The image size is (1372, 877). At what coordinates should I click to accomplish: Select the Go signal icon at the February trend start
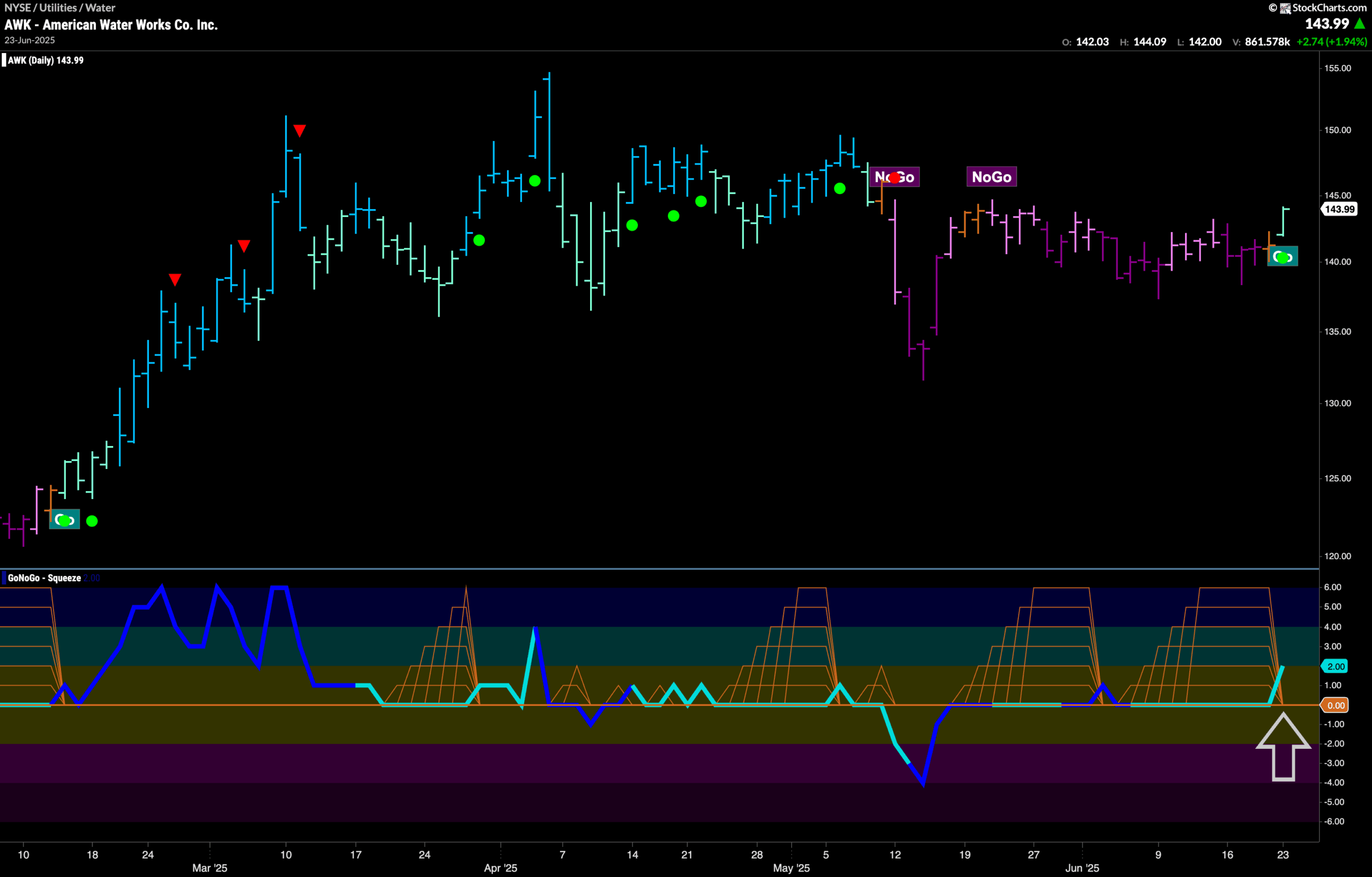pos(64,519)
